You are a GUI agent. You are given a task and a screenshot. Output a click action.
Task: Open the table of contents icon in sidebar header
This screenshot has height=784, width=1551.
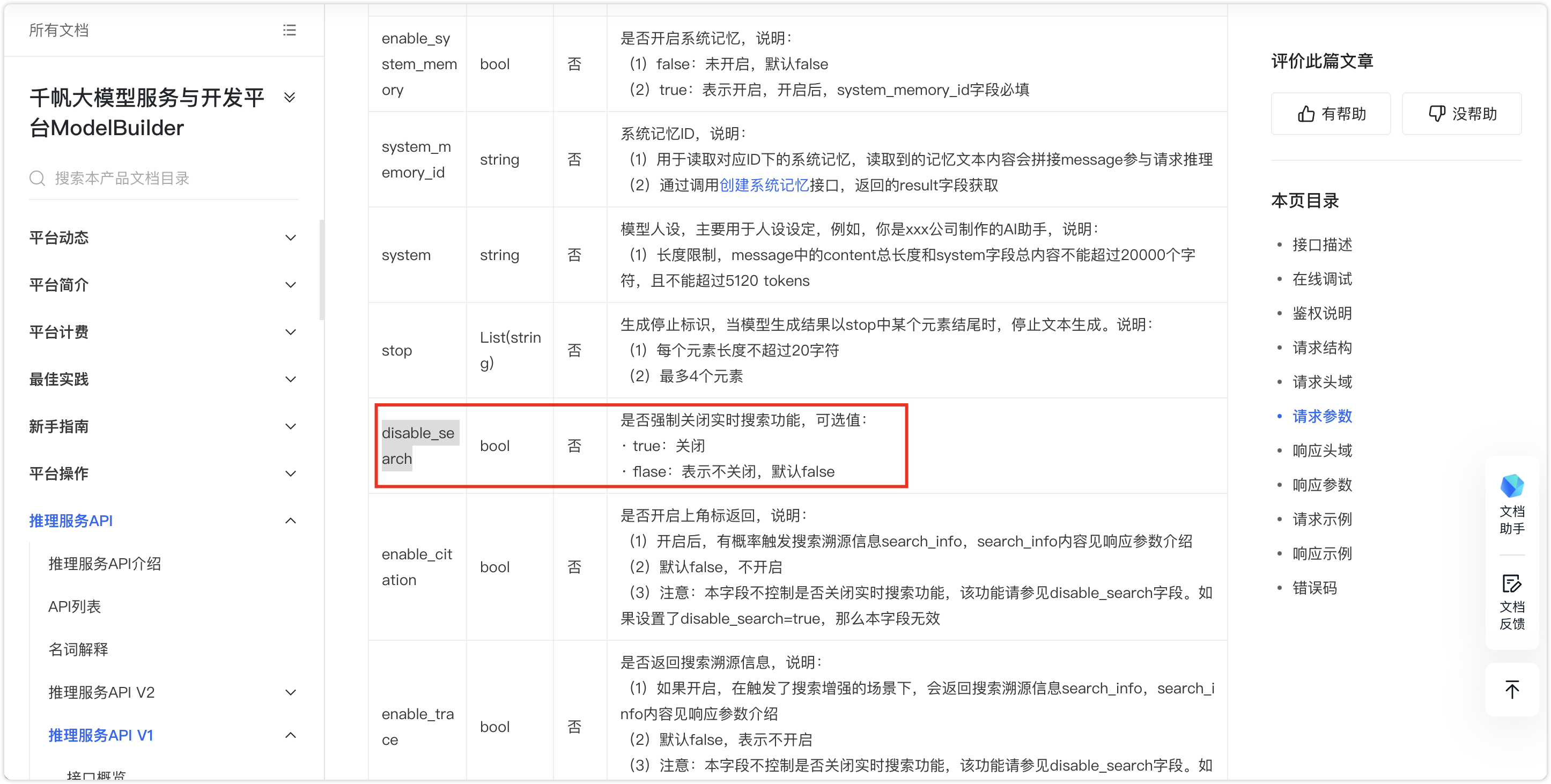pyautogui.click(x=290, y=30)
